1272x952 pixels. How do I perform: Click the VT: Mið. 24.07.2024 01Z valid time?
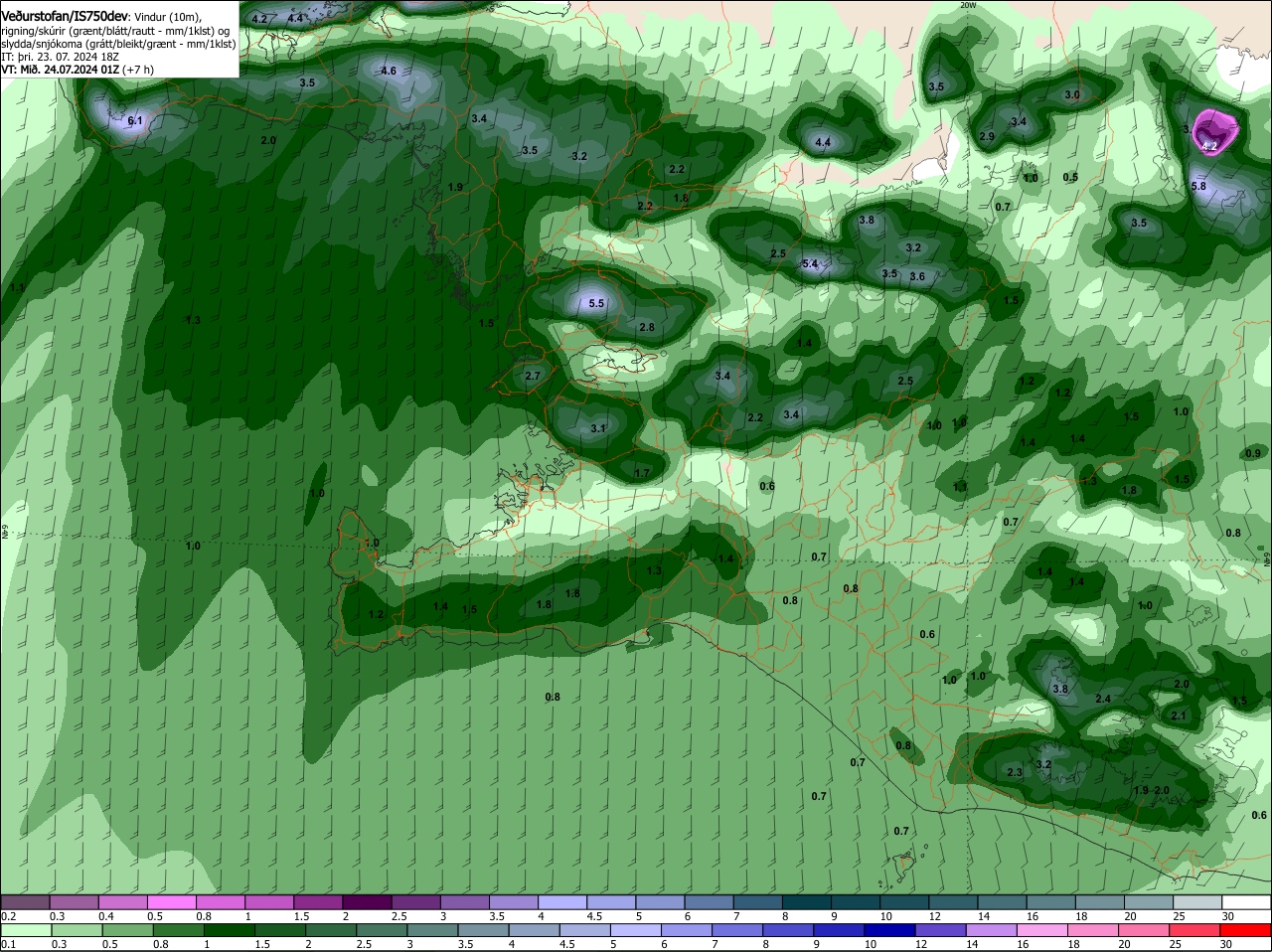[x=61, y=70]
